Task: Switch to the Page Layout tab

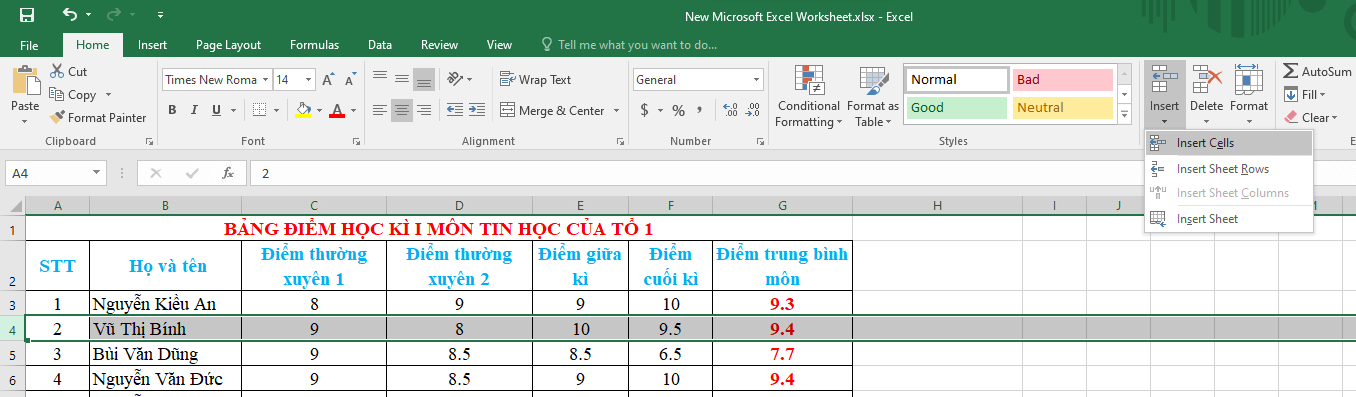Action: pyautogui.click(x=228, y=45)
